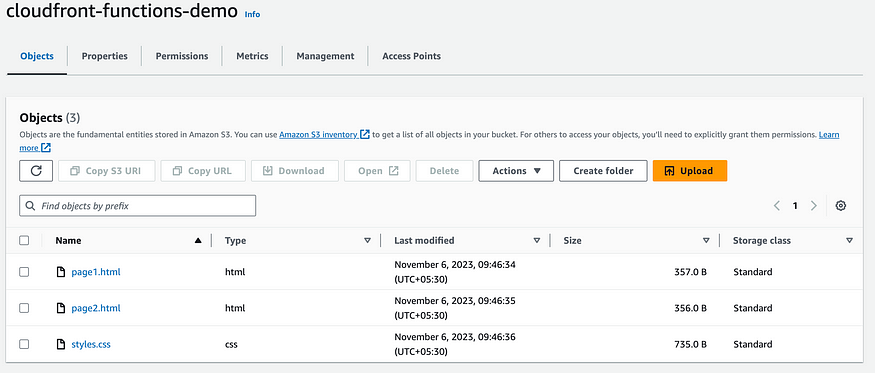Image resolution: width=875 pixels, height=373 pixels.
Task: Click the refresh objects icon button
Action: tap(36, 171)
